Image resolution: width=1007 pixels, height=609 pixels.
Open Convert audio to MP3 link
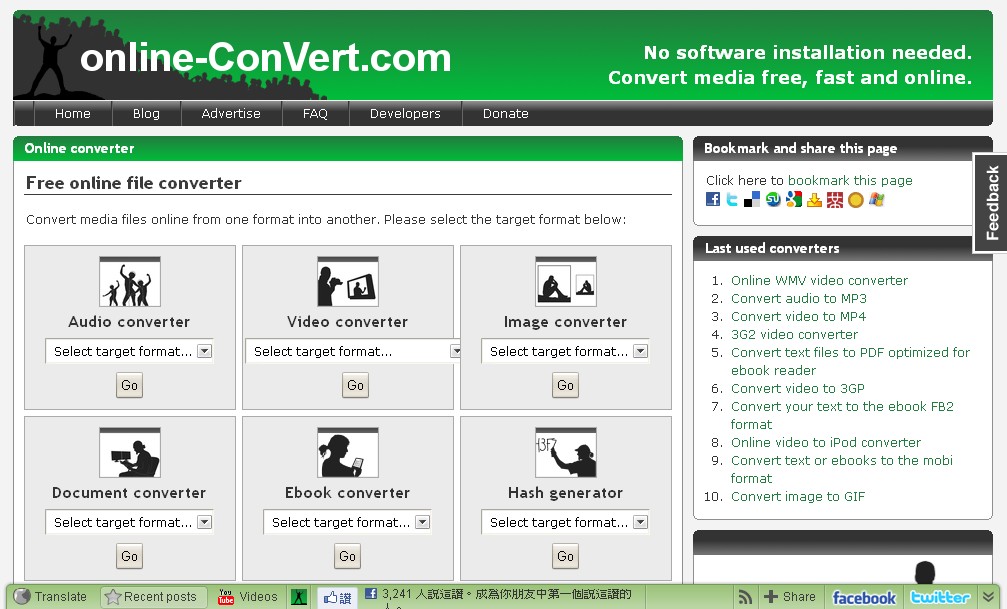pos(799,299)
